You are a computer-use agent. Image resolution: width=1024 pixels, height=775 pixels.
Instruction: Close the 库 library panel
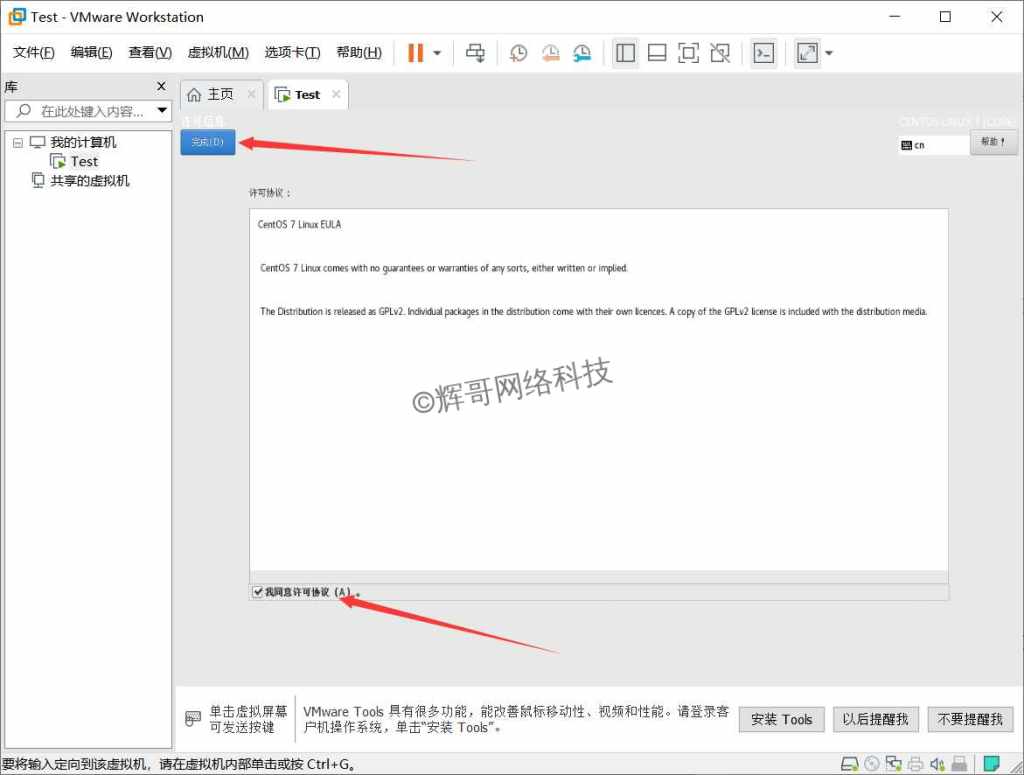coord(161,86)
